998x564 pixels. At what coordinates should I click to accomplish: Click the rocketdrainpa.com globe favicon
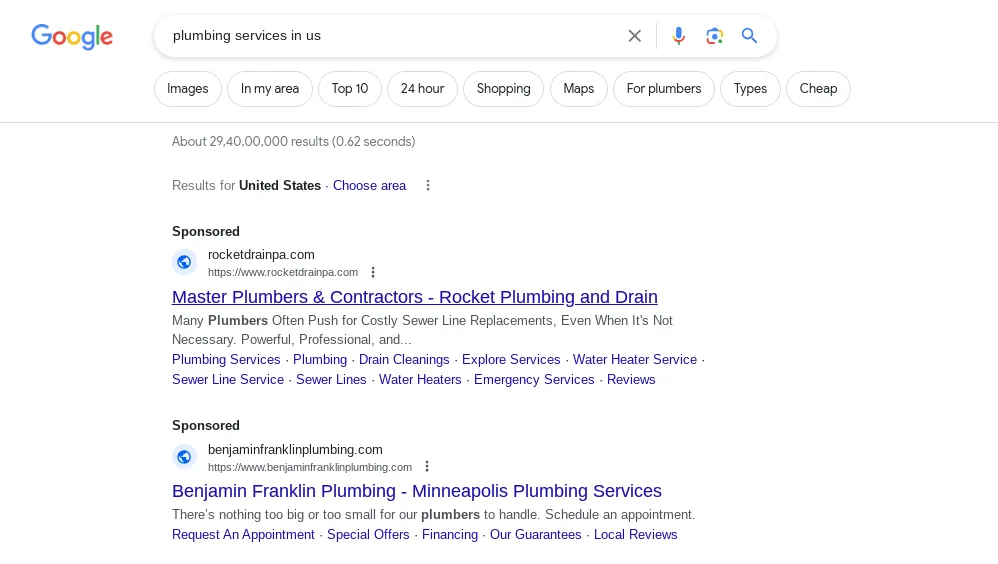click(x=184, y=262)
